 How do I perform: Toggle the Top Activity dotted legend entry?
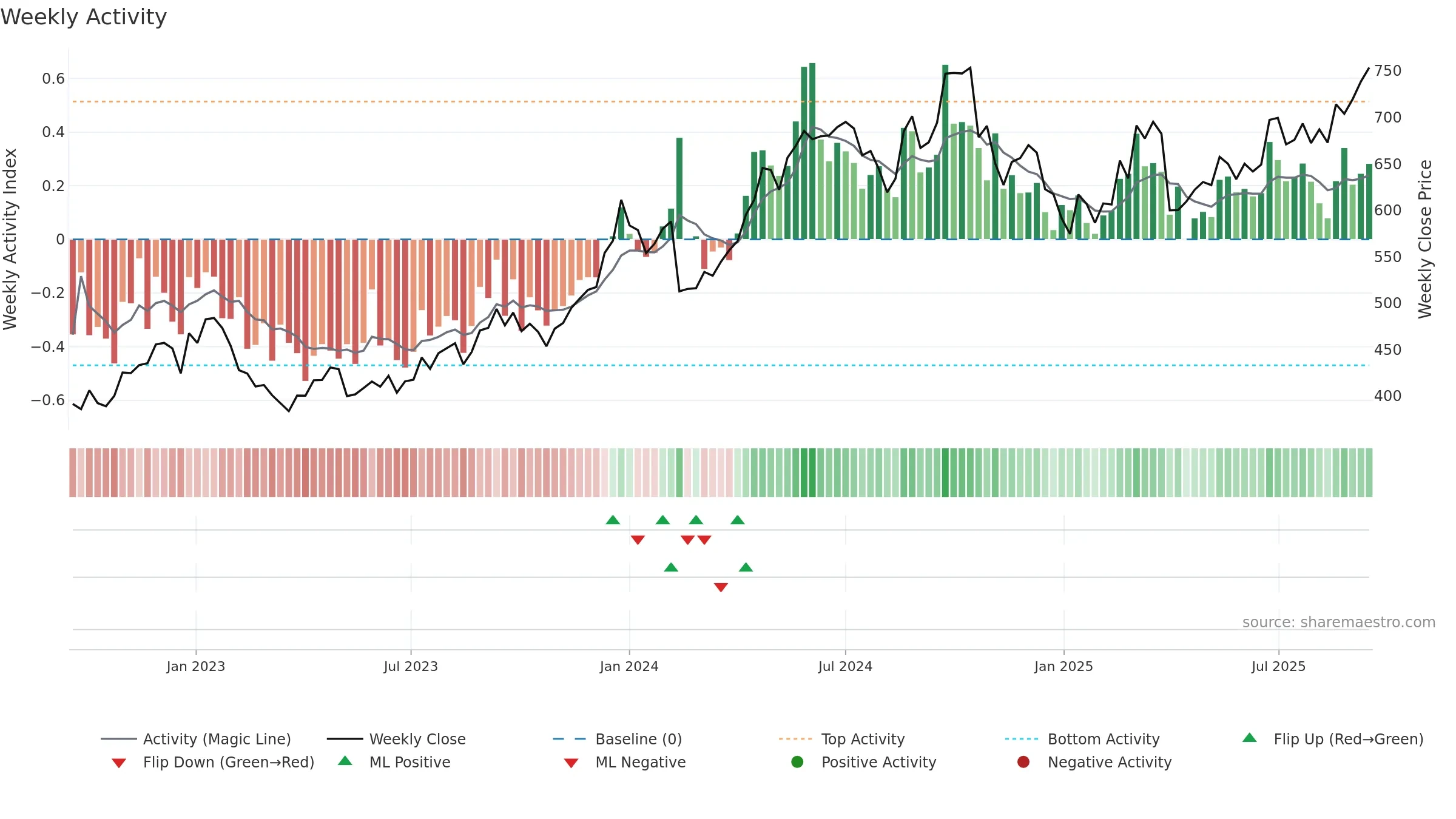point(842,739)
